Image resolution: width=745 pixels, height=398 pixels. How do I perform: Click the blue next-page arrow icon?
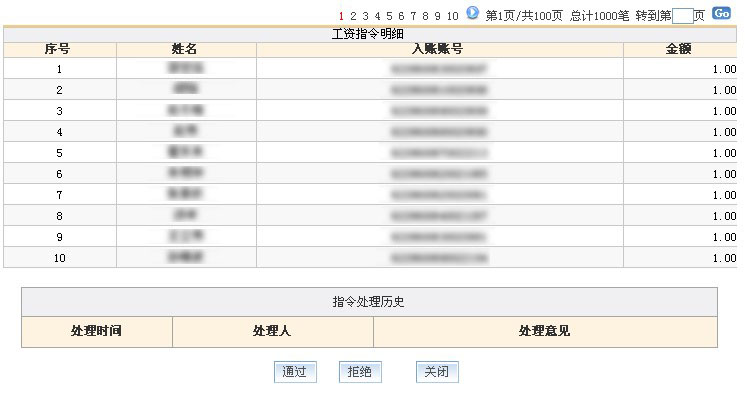pyautogui.click(x=472, y=13)
